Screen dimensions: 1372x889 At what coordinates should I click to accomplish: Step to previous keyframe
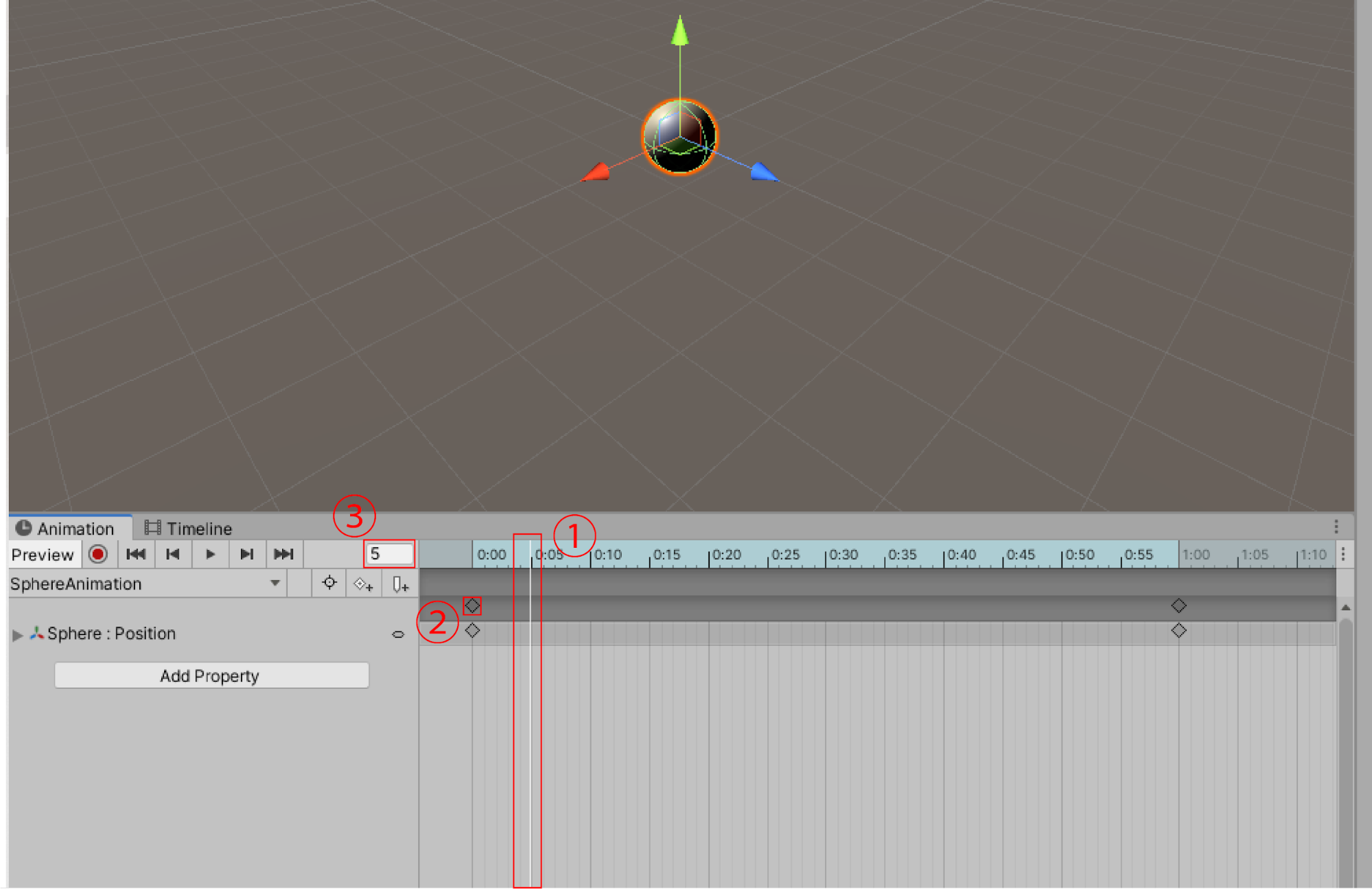tap(173, 554)
